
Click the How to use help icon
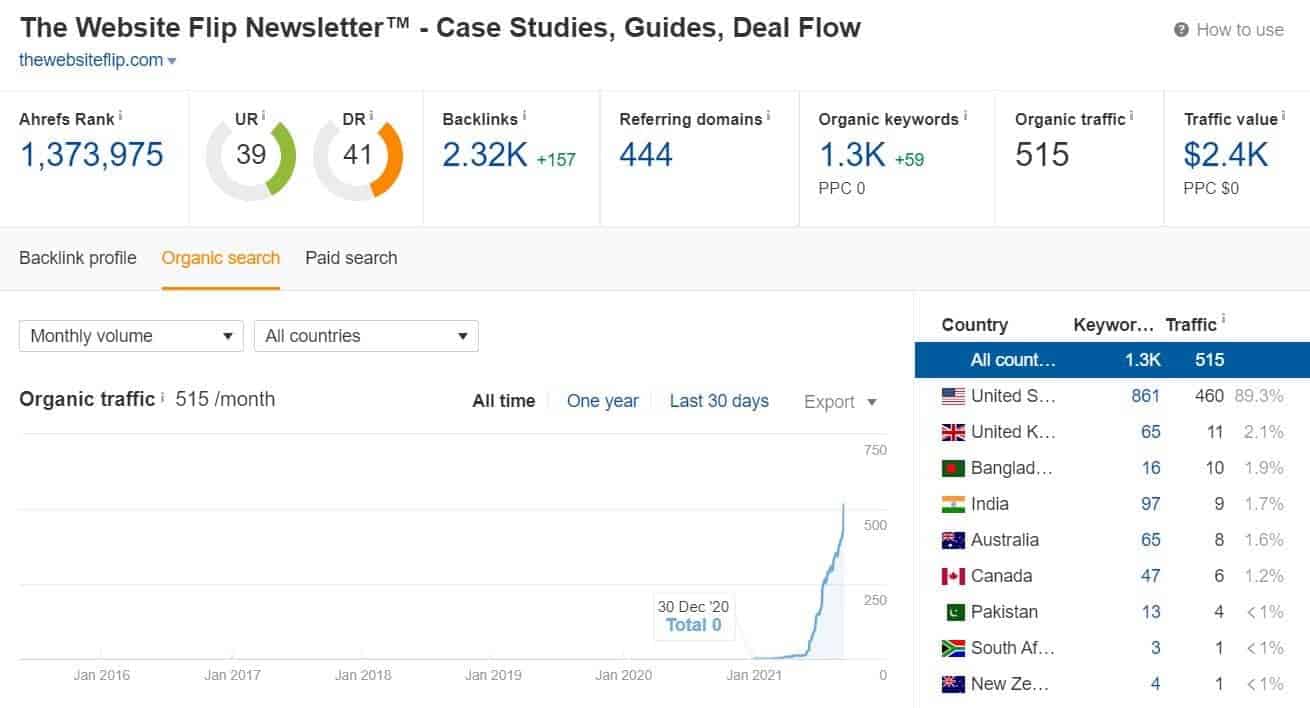coord(1181,30)
